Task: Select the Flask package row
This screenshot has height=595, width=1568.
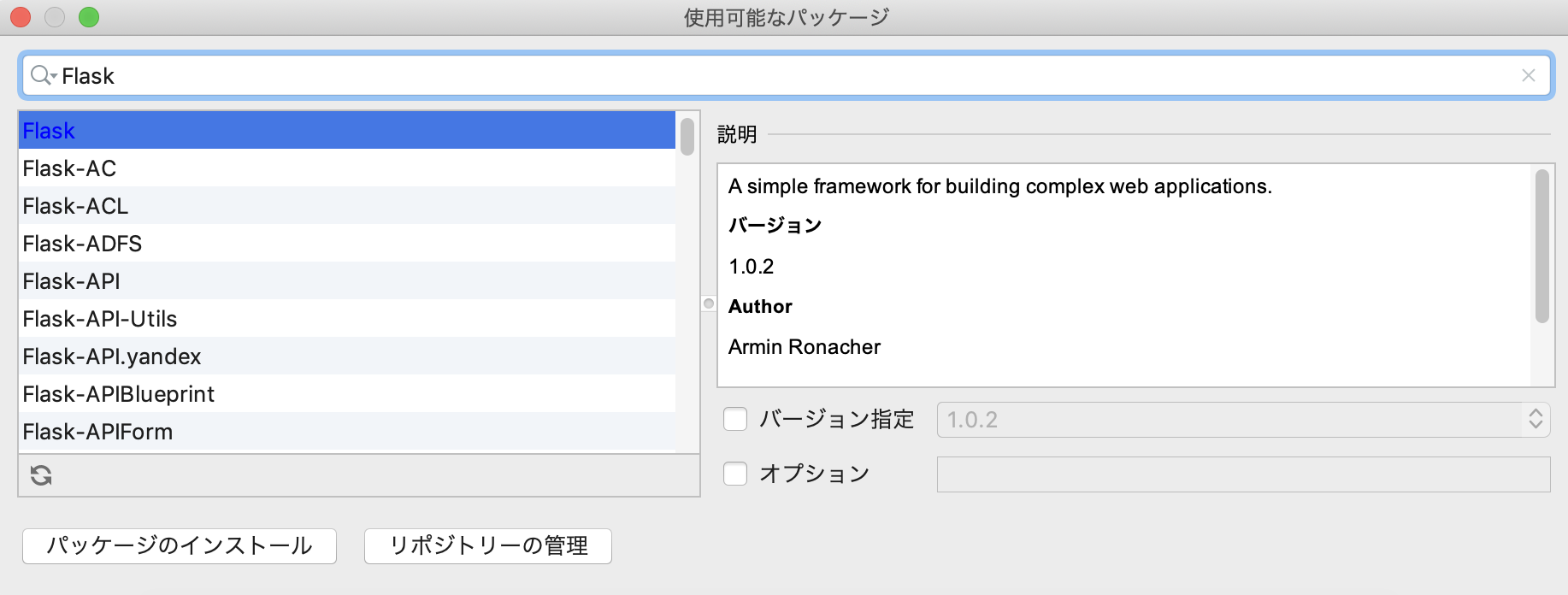Action: click(x=347, y=131)
